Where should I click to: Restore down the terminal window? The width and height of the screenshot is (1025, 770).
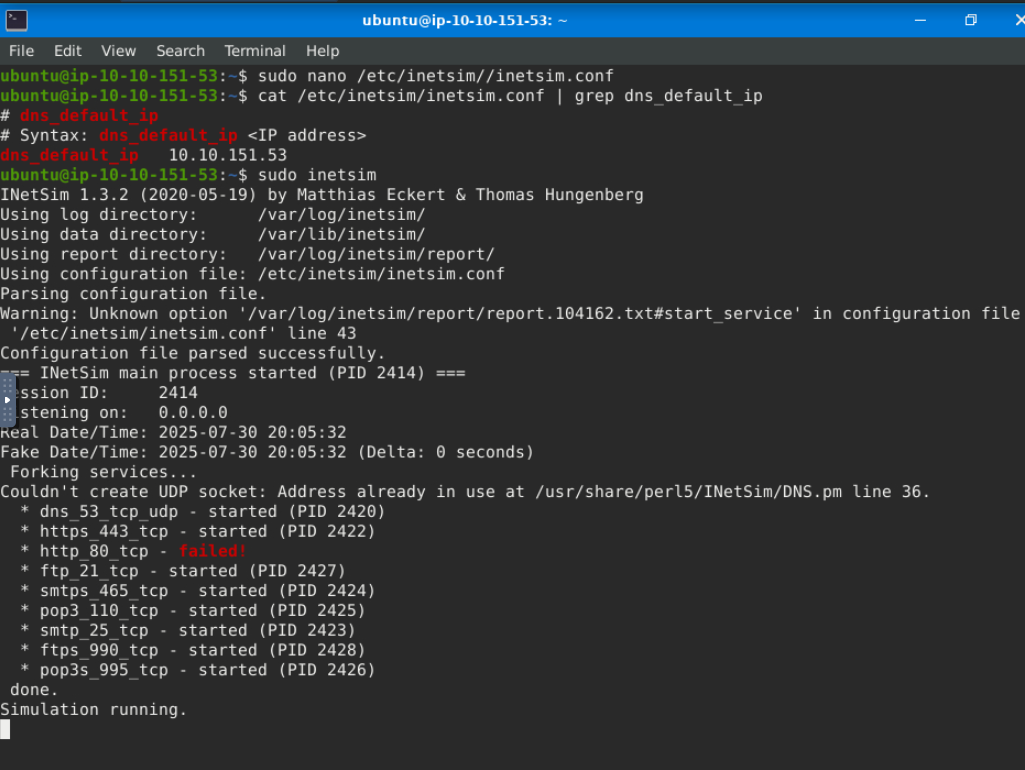[x=971, y=20]
